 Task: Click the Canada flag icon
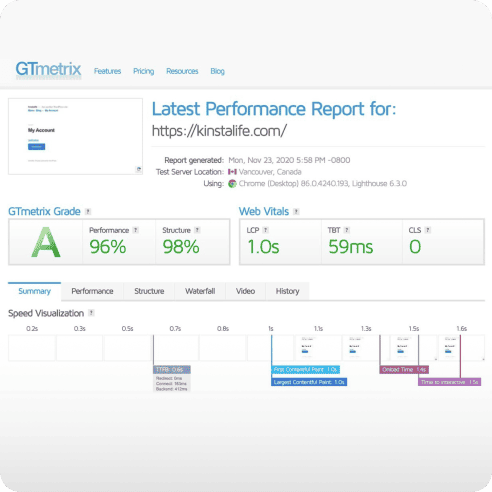232,172
